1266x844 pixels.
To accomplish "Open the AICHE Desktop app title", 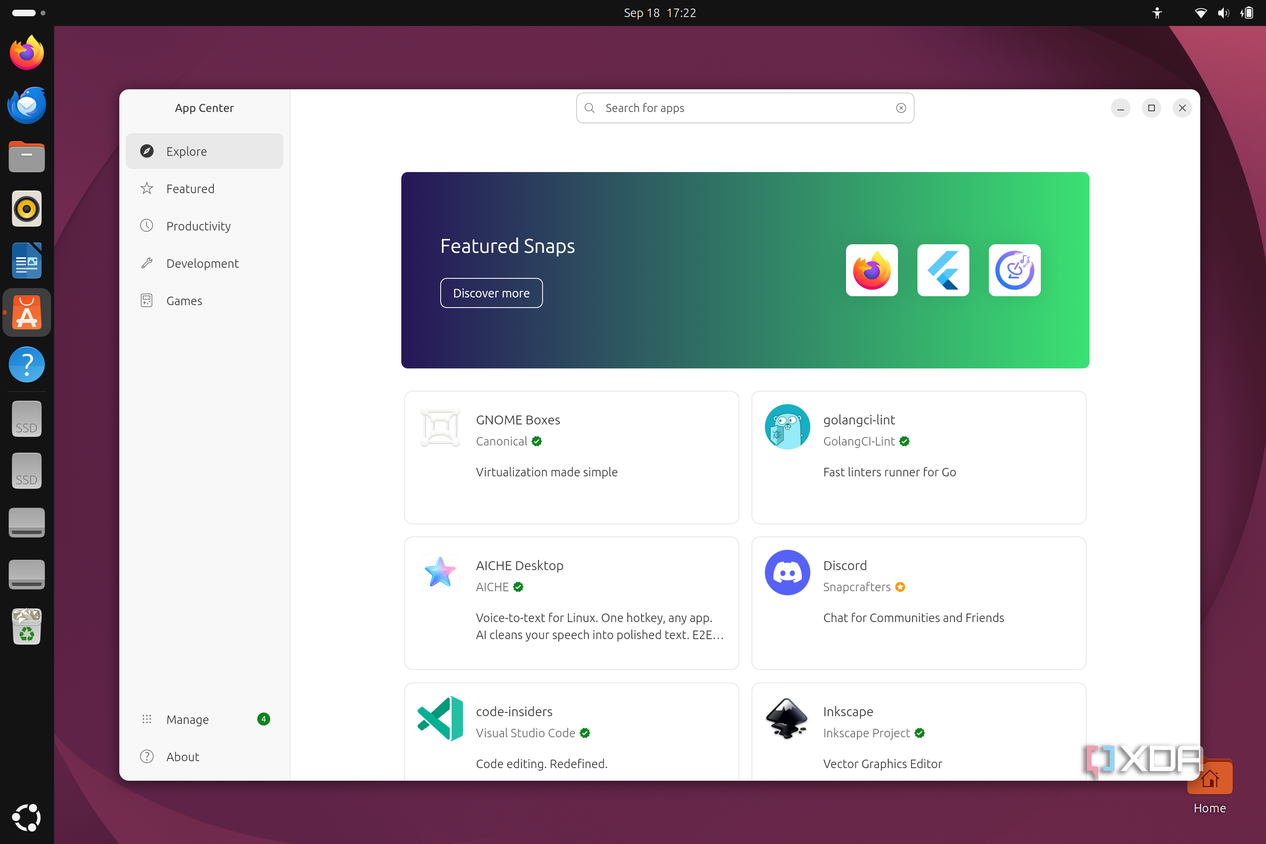I will pyautogui.click(x=520, y=566).
